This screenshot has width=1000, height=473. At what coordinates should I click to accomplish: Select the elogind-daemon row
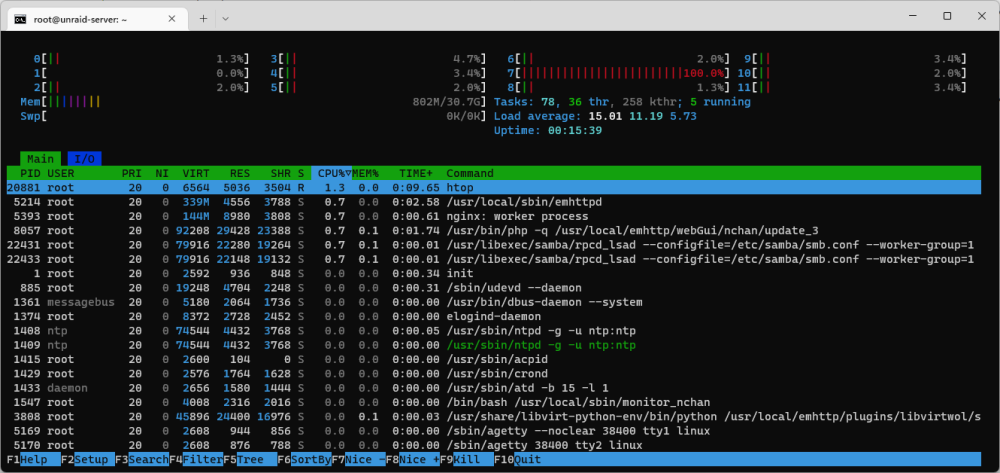click(x=494, y=317)
